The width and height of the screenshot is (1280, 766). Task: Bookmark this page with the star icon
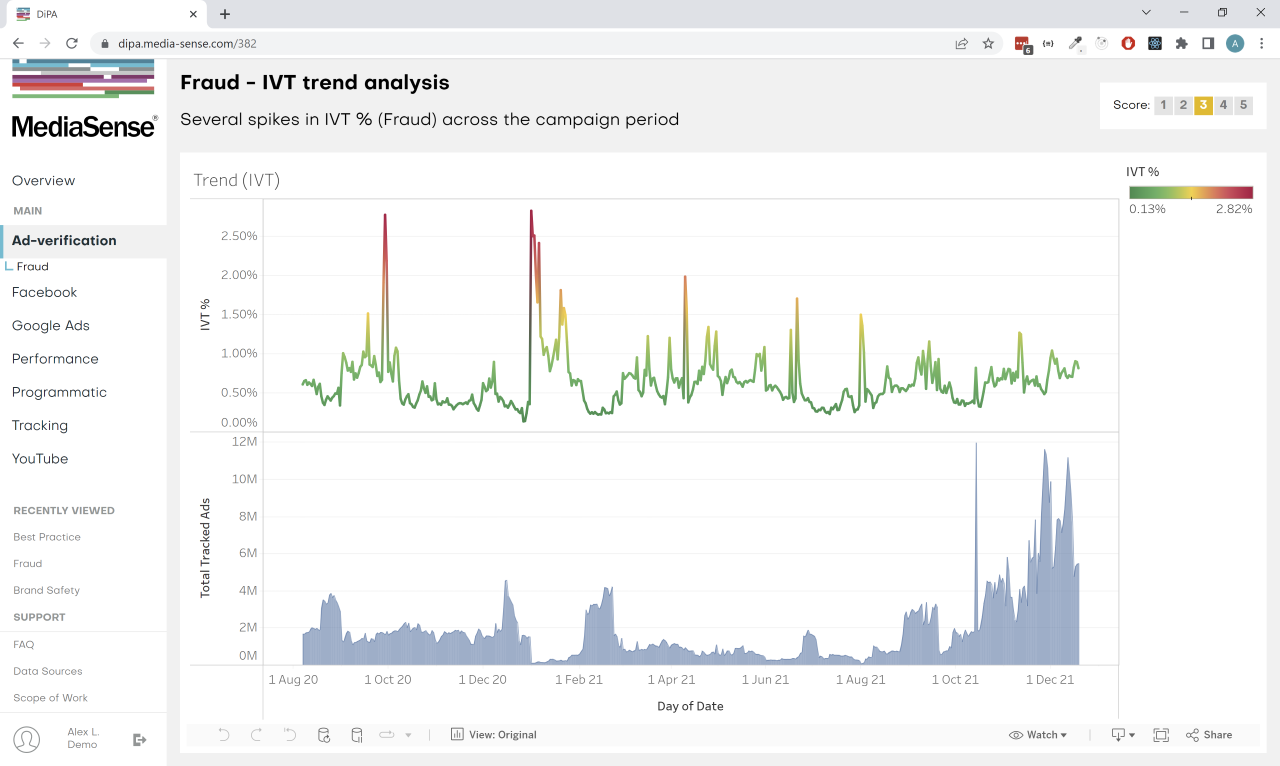(x=988, y=43)
